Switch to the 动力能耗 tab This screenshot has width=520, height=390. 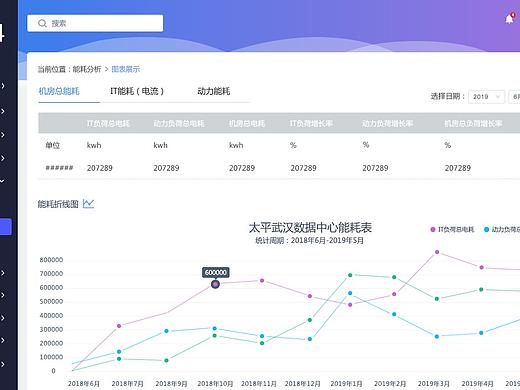(x=214, y=91)
